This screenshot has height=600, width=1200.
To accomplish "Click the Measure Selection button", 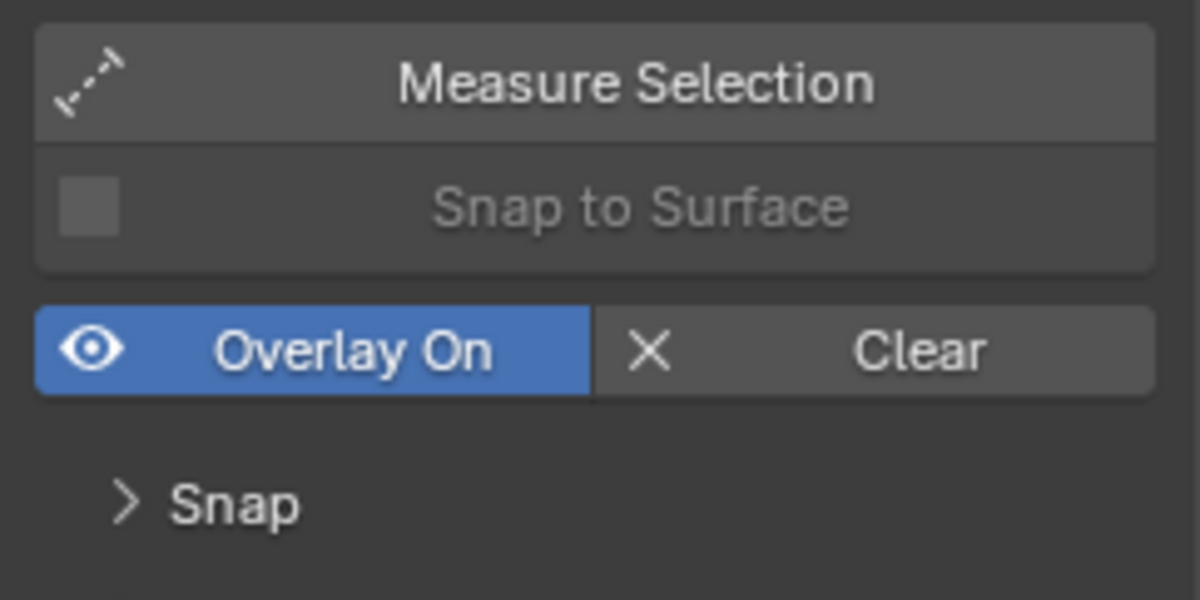I will coord(595,83).
